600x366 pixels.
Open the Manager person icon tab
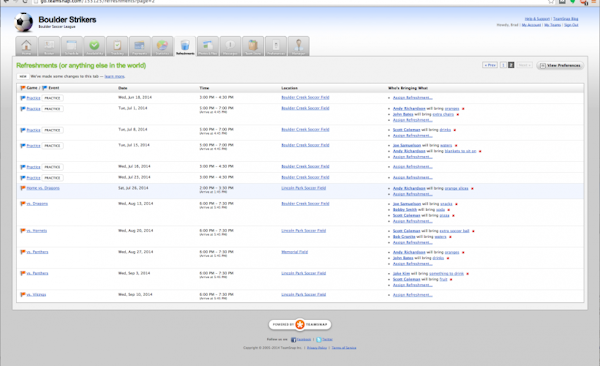(x=298, y=46)
